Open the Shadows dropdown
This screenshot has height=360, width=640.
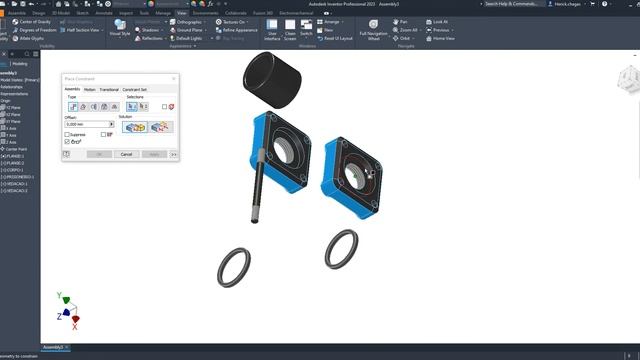[162, 30]
